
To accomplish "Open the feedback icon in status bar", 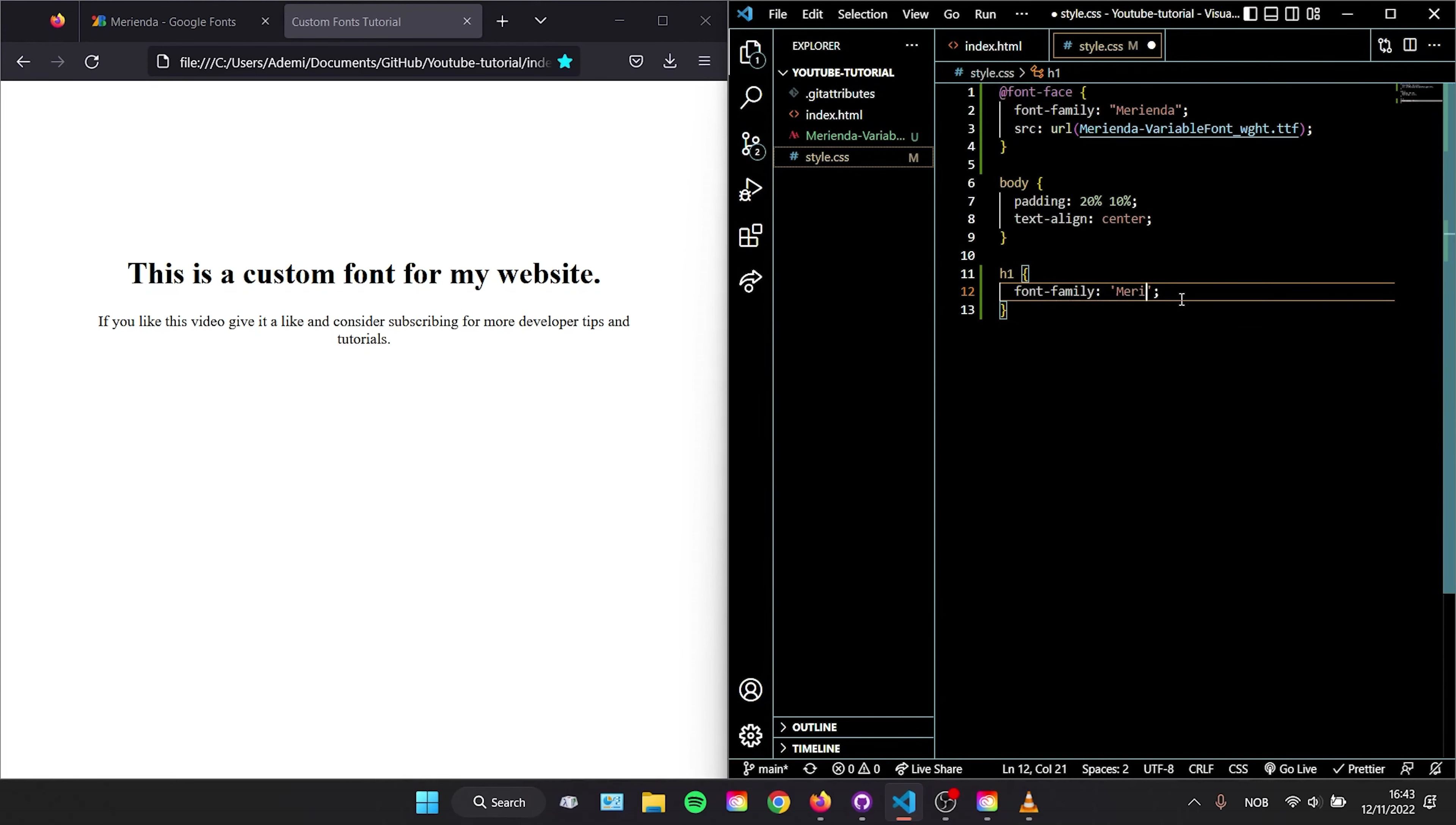I will click(1407, 769).
